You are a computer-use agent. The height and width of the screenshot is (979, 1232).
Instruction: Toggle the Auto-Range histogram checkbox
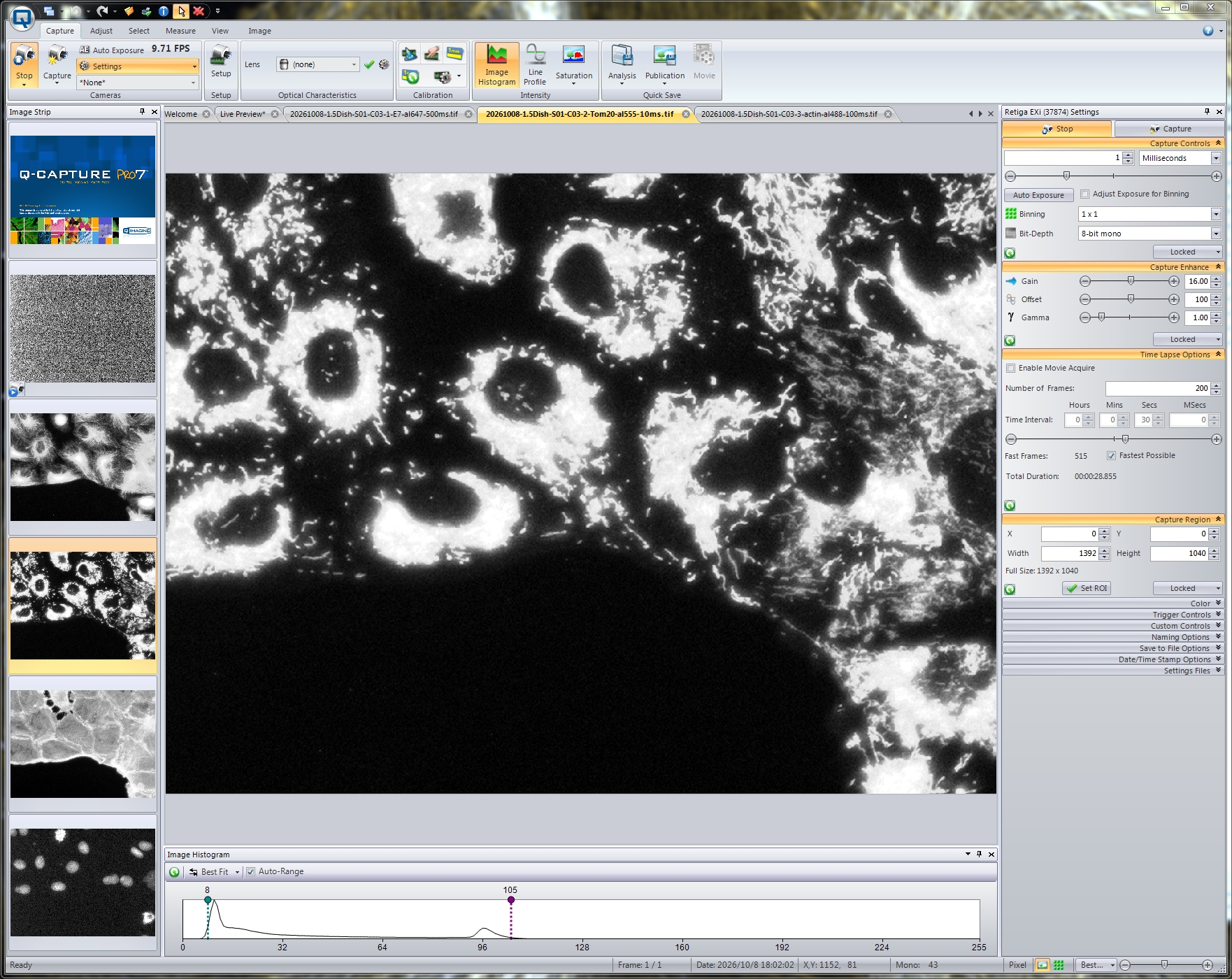pos(250,872)
